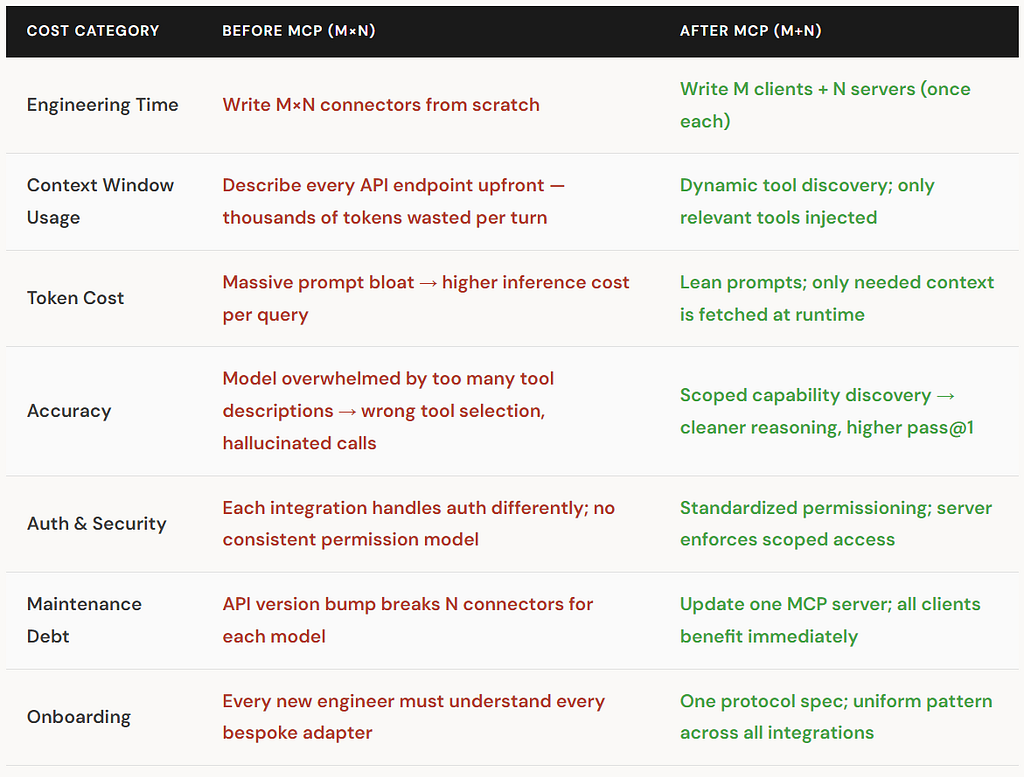Click the Accuracy row label
The height and width of the screenshot is (777, 1024).
(69, 411)
